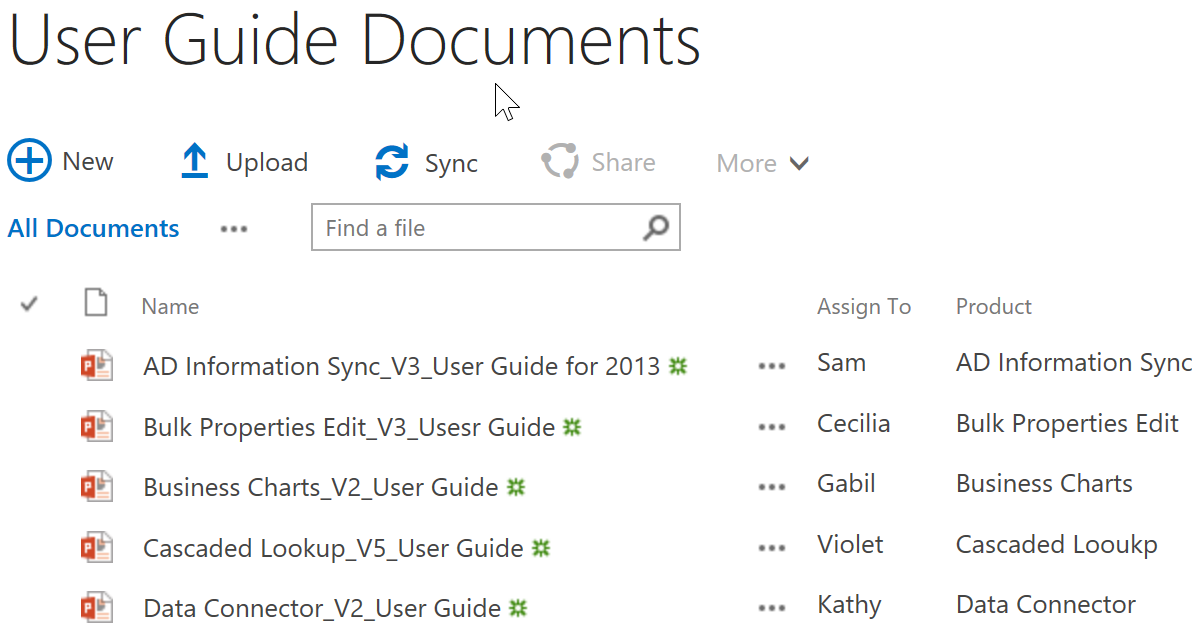Screen dimensions: 1204x640
Task: Click the magnifier icon in Find a file
Action: point(655,228)
